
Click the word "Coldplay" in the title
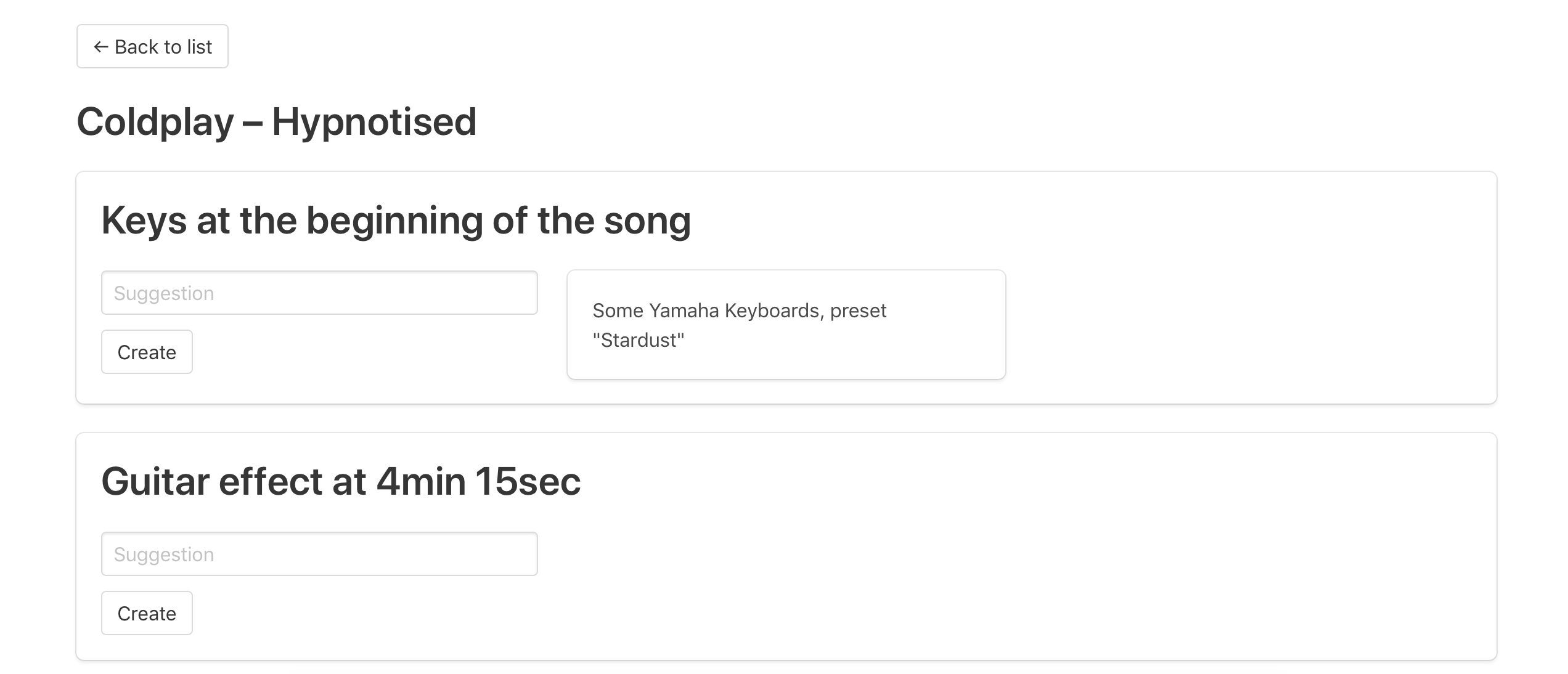(155, 122)
